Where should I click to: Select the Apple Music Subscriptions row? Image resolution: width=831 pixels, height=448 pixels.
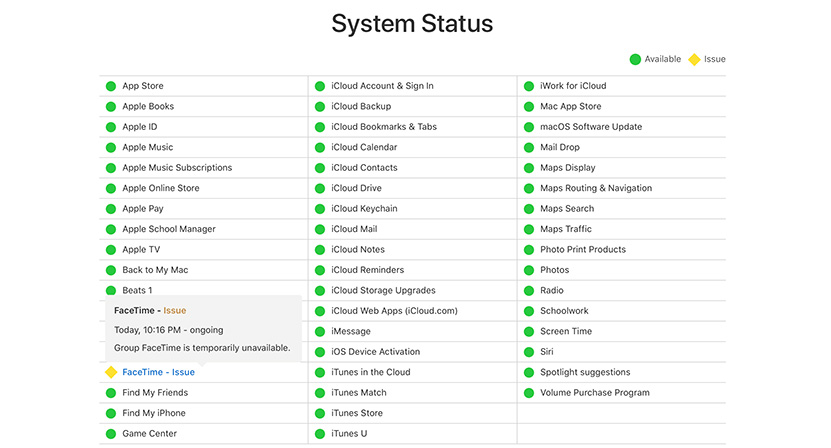point(204,168)
